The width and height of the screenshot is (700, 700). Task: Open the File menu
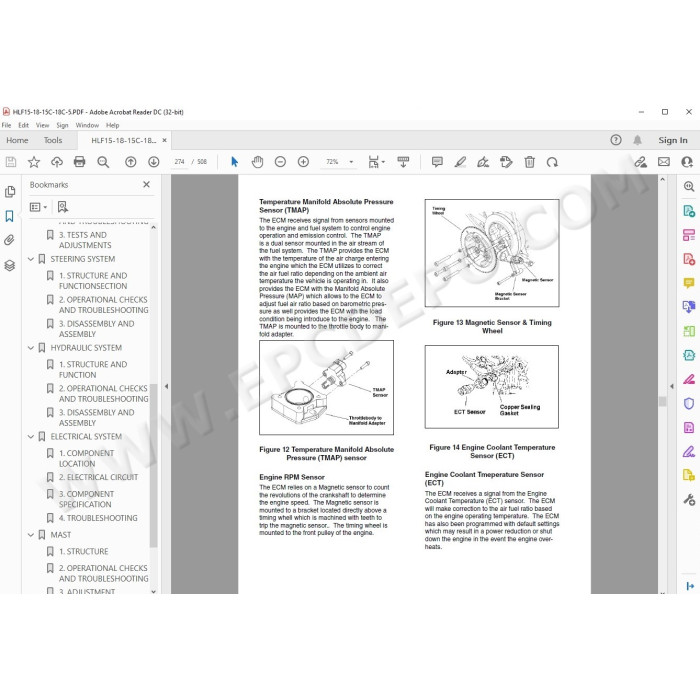point(6,125)
